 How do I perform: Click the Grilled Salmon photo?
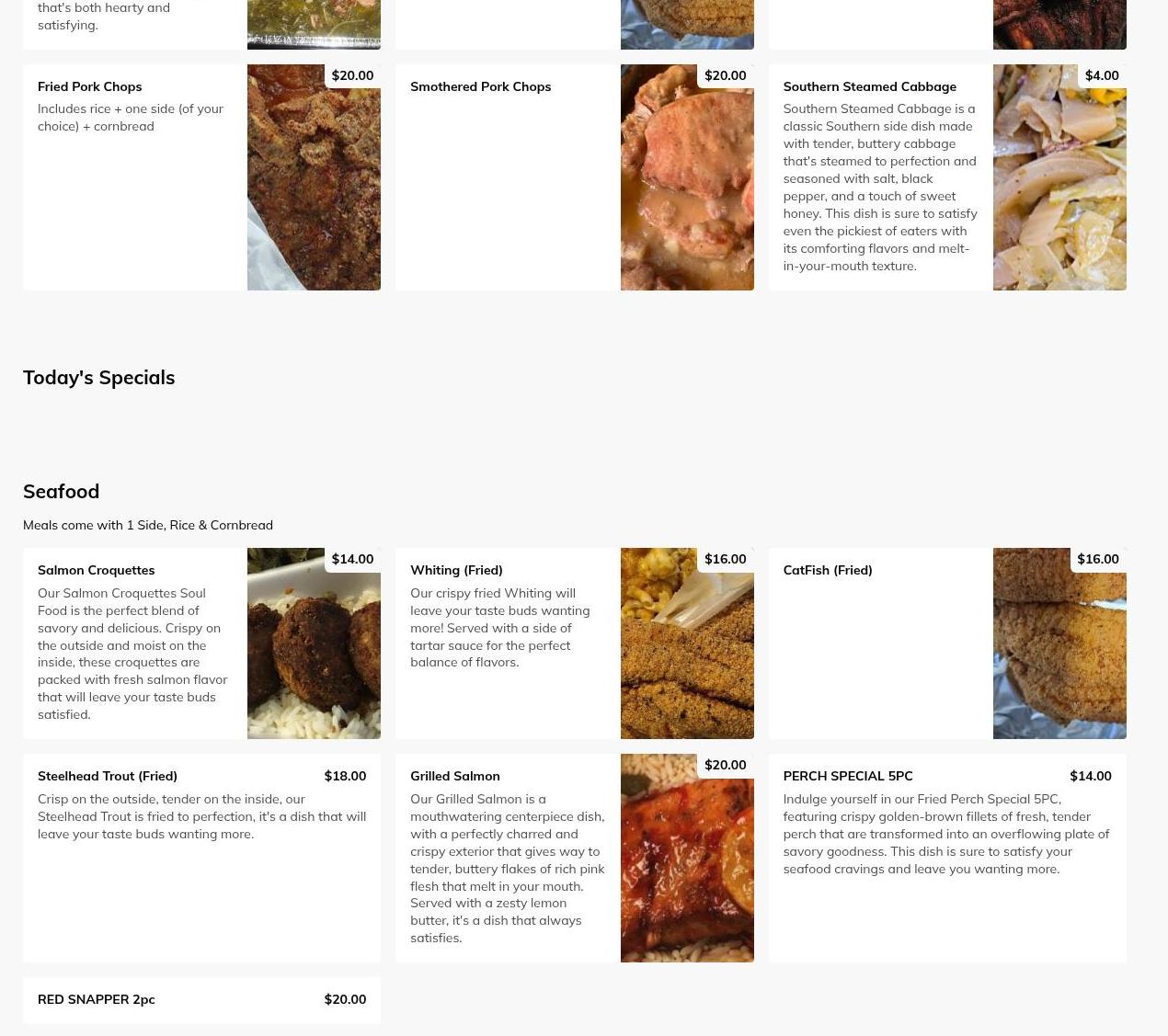point(687,858)
